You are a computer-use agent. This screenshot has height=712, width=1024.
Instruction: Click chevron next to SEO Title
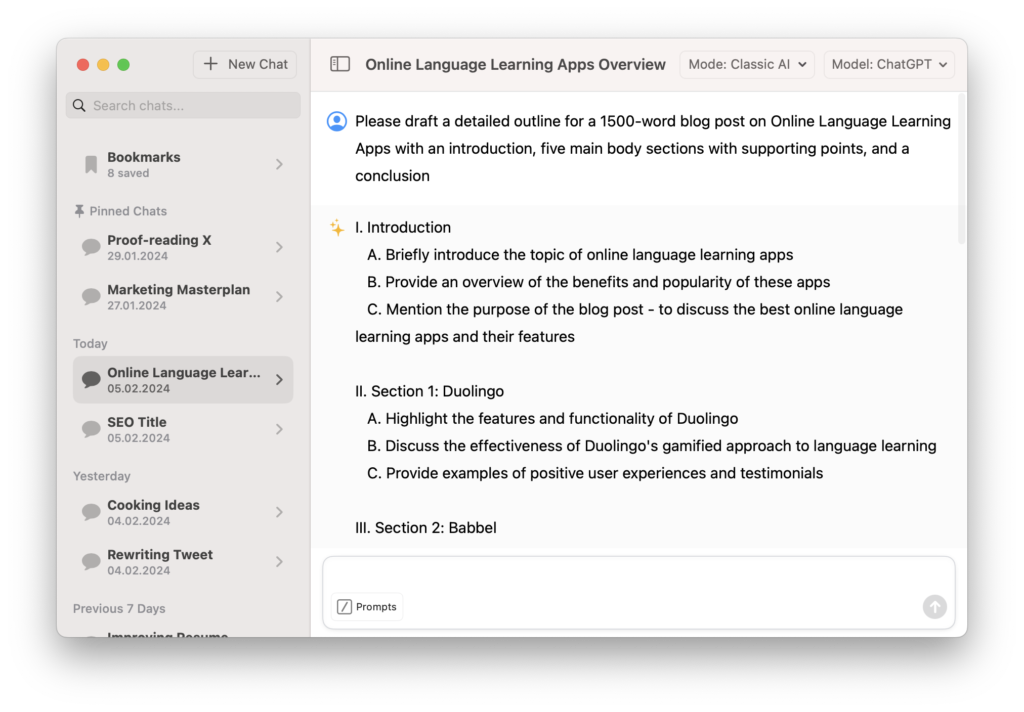(x=280, y=429)
